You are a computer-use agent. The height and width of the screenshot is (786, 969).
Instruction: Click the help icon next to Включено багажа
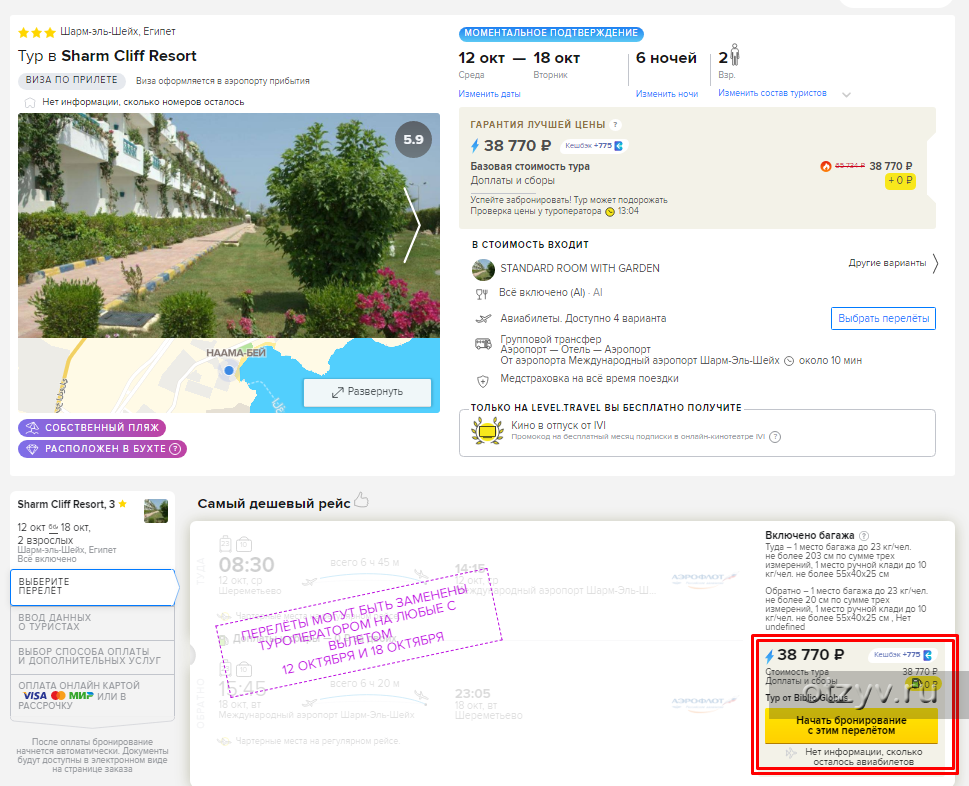point(864,536)
